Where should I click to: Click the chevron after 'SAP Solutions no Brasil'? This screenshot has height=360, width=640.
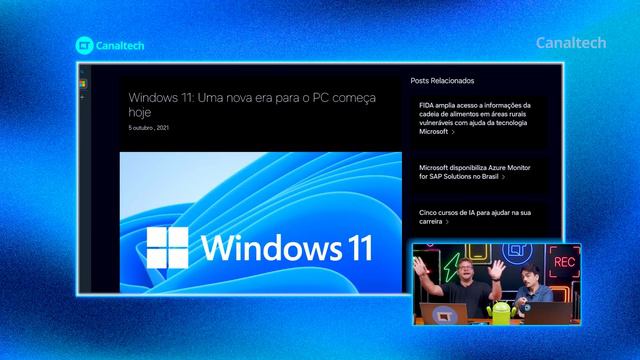(x=503, y=177)
